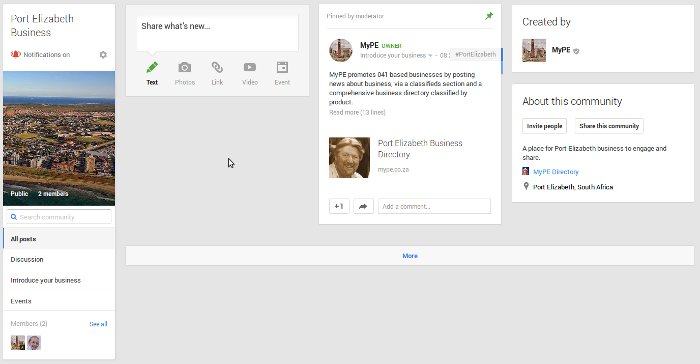Viewport: 700px width, 364px height.
Task: Share the MyPE post with arrow icon
Action: 363,206
